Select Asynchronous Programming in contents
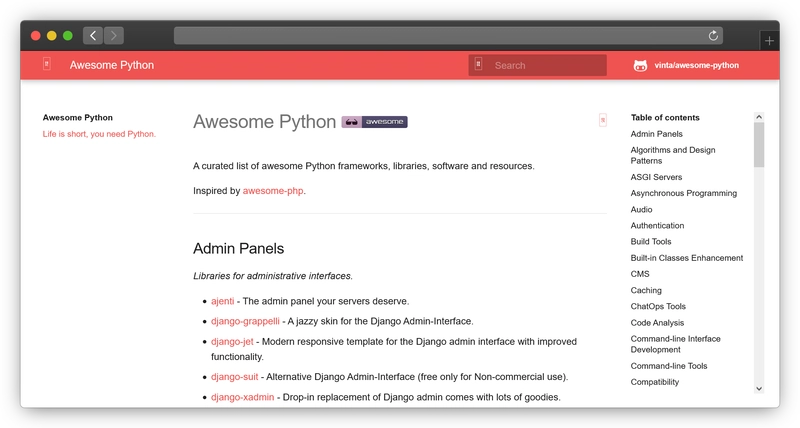Screen dimensions: 800x428 684,193
